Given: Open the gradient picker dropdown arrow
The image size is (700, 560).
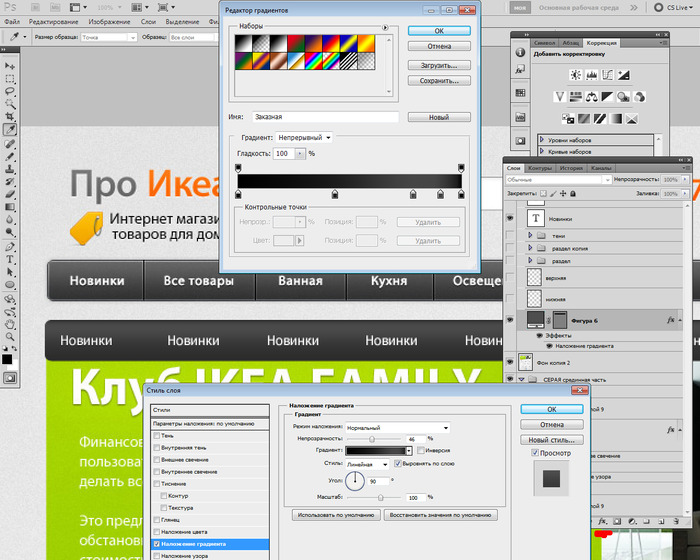Looking at the screenshot, I should coord(408,451).
